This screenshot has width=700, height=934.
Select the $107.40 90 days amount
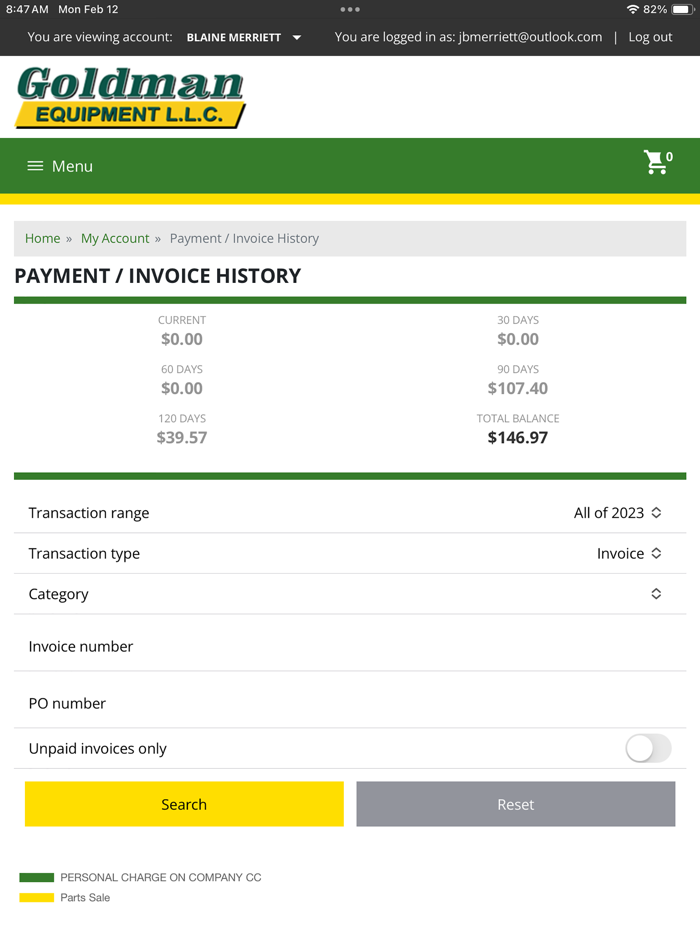(x=517, y=388)
